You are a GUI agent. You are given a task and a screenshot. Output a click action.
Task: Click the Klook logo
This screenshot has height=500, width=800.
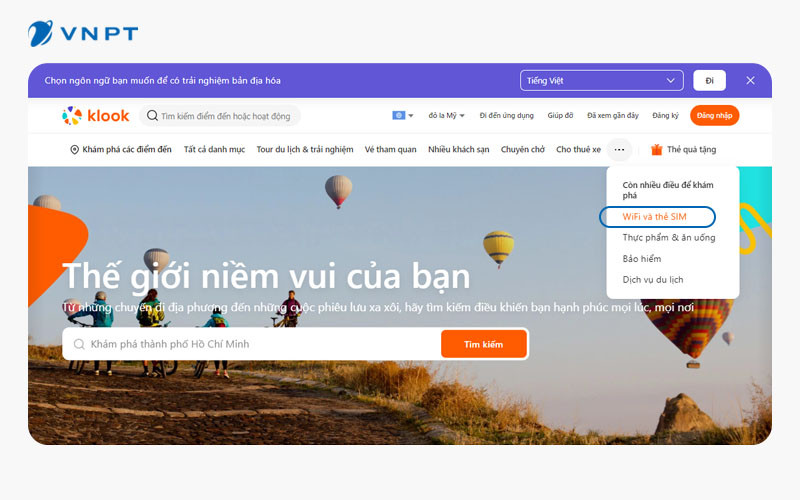click(96, 116)
